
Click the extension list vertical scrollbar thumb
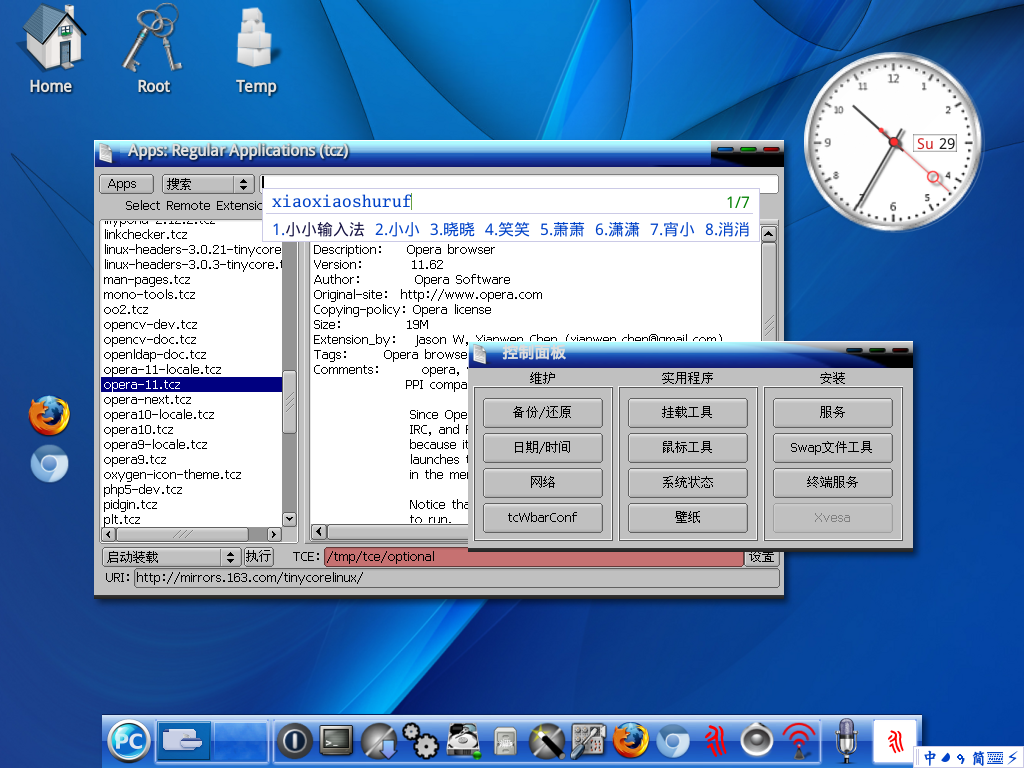[289, 402]
